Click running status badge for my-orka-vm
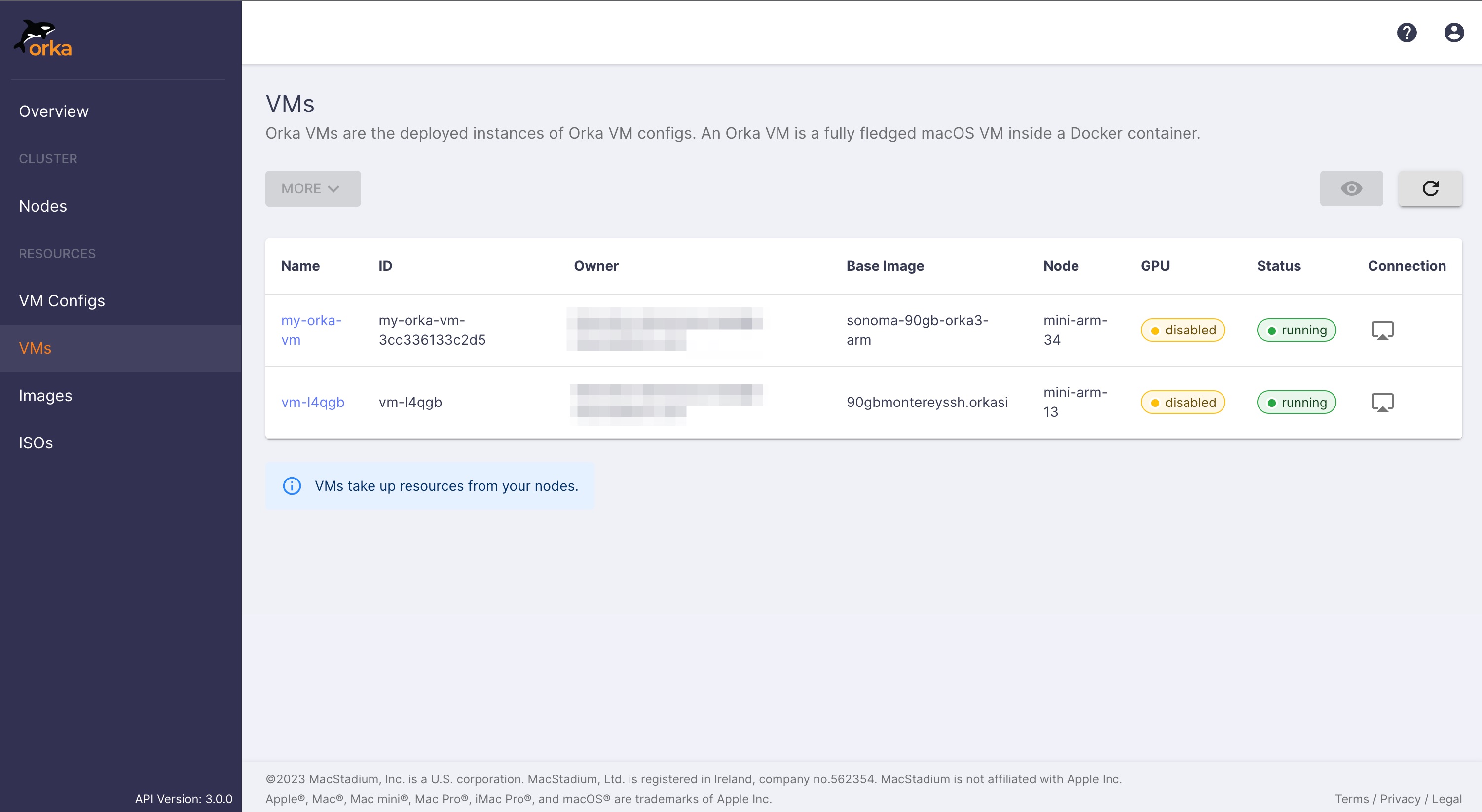 (1296, 331)
